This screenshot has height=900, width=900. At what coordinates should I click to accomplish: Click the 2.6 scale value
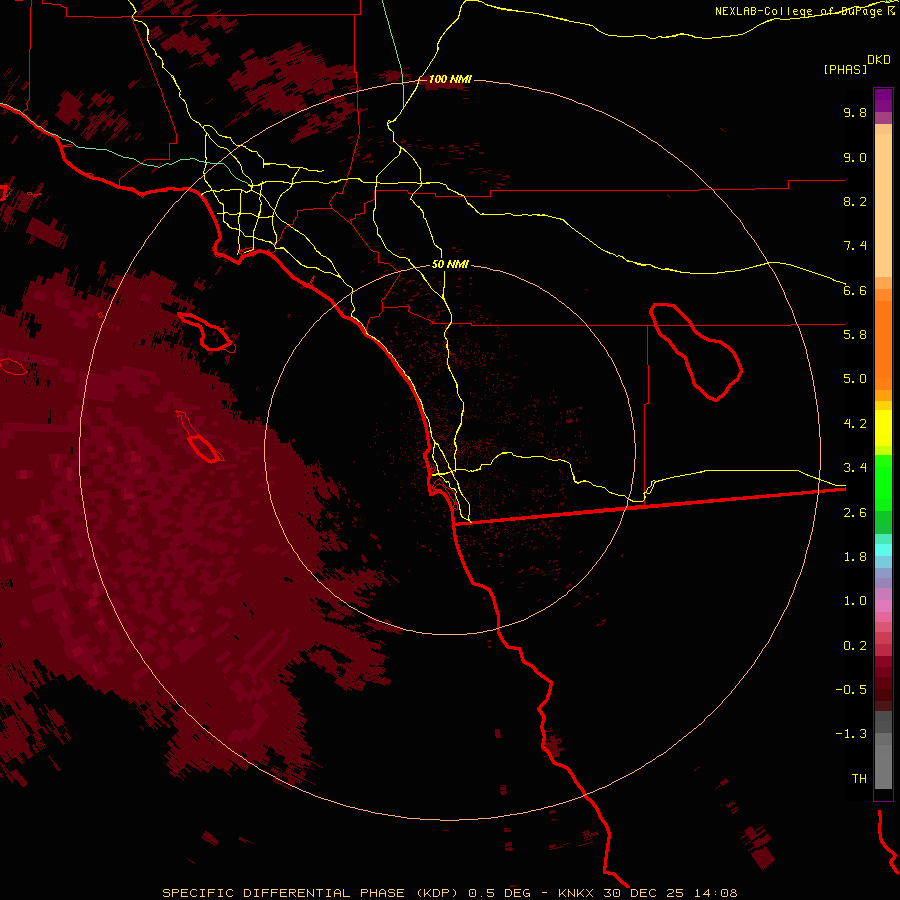pyautogui.click(x=855, y=513)
